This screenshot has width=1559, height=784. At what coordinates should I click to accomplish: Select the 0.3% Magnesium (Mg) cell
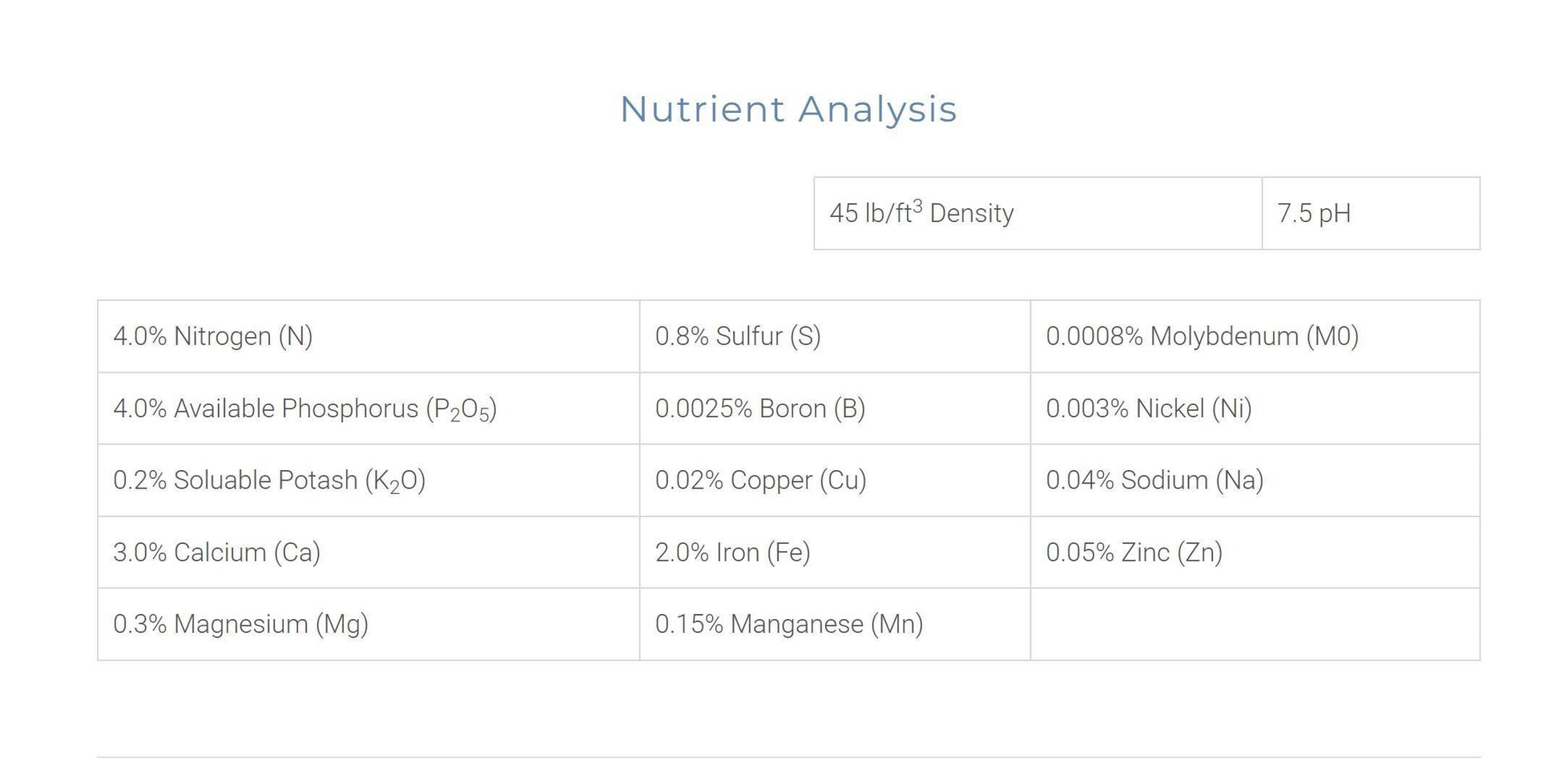tap(240, 625)
